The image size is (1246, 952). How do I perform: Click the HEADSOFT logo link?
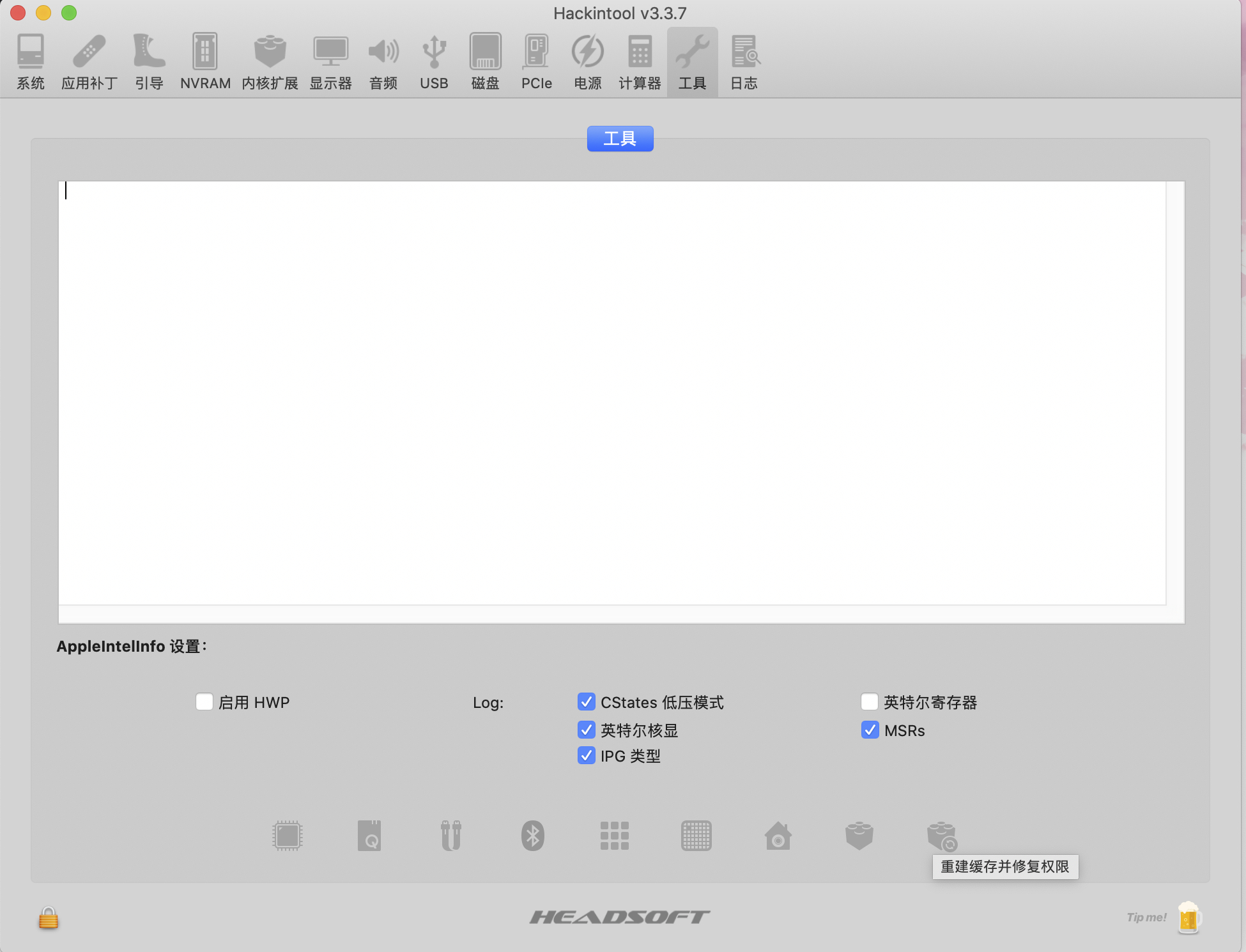click(x=620, y=917)
